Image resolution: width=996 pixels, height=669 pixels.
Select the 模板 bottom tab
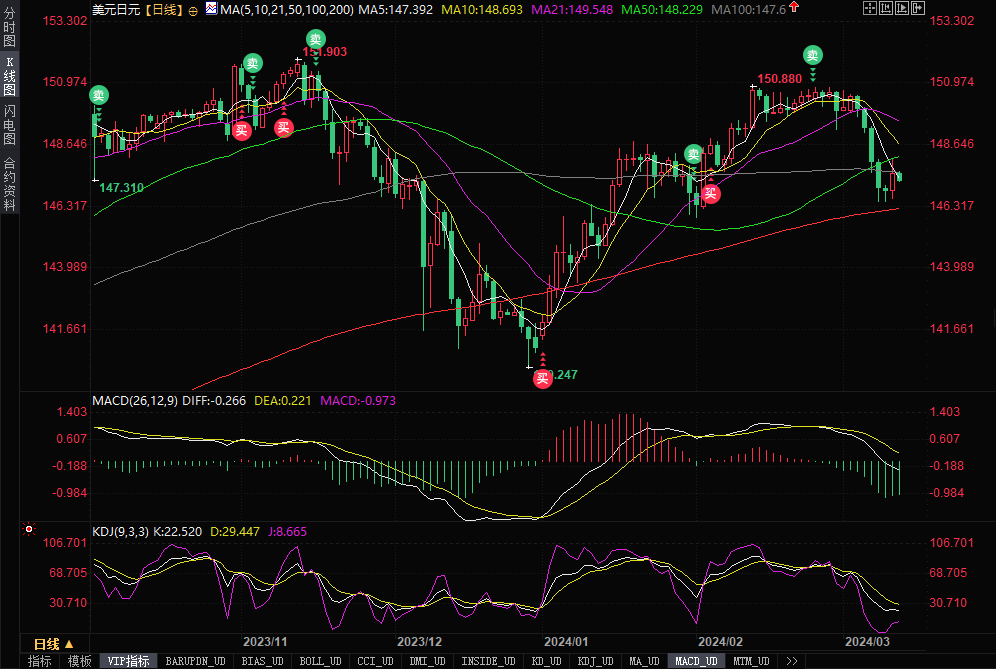(79, 661)
